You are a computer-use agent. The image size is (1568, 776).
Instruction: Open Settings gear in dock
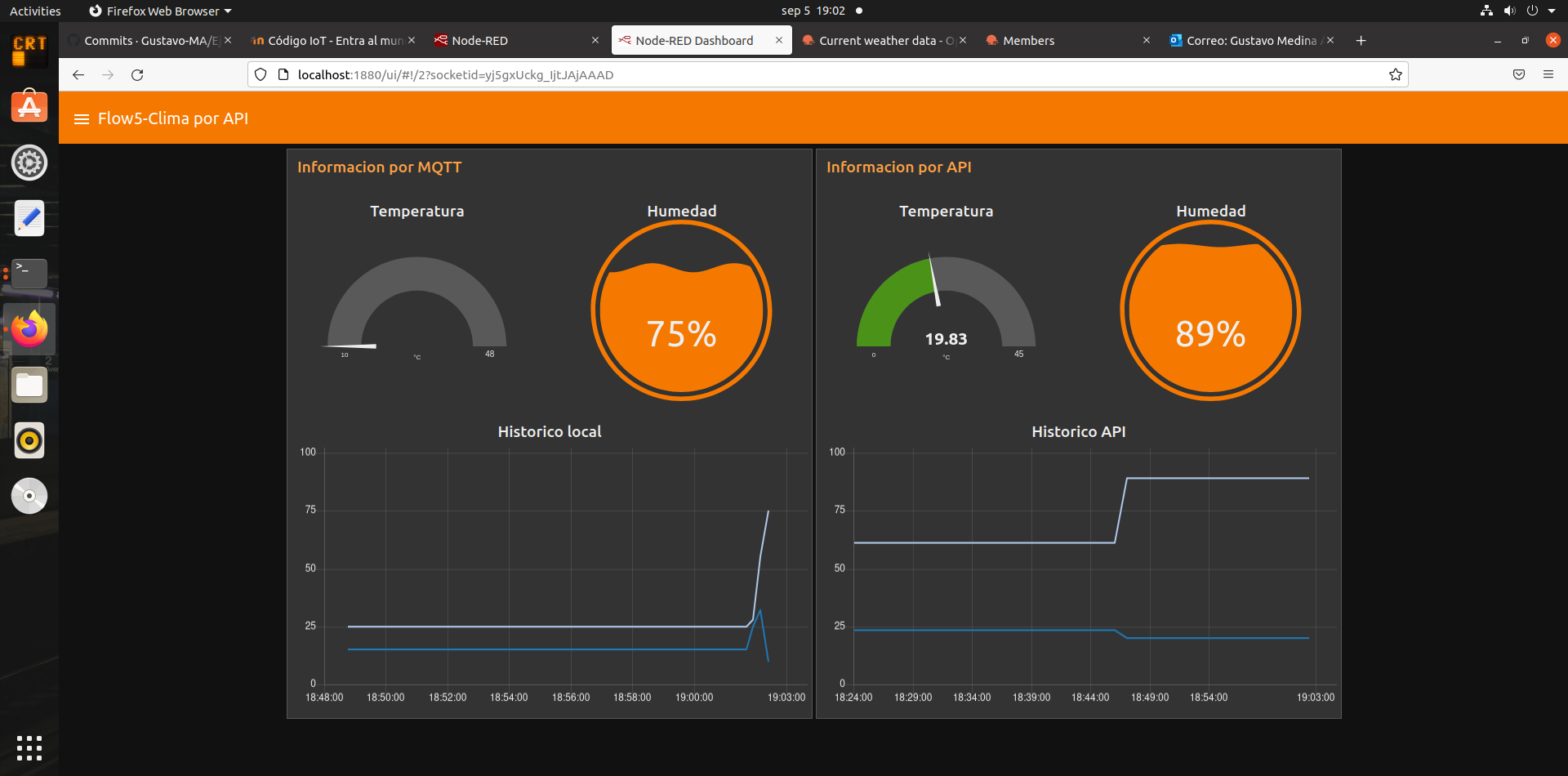click(29, 163)
